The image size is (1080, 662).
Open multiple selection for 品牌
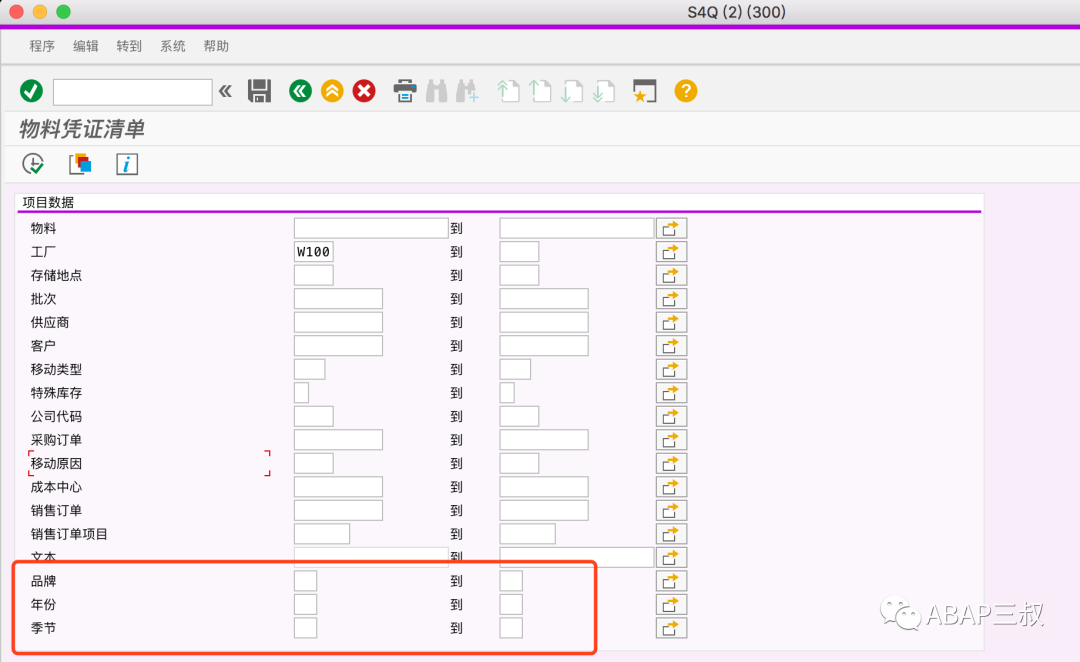[x=671, y=581]
